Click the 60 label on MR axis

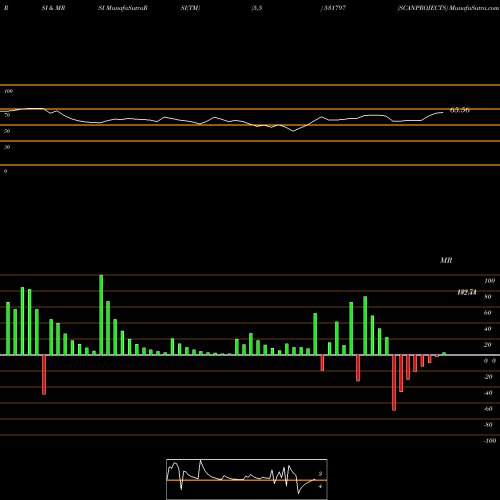(x=488, y=313)
